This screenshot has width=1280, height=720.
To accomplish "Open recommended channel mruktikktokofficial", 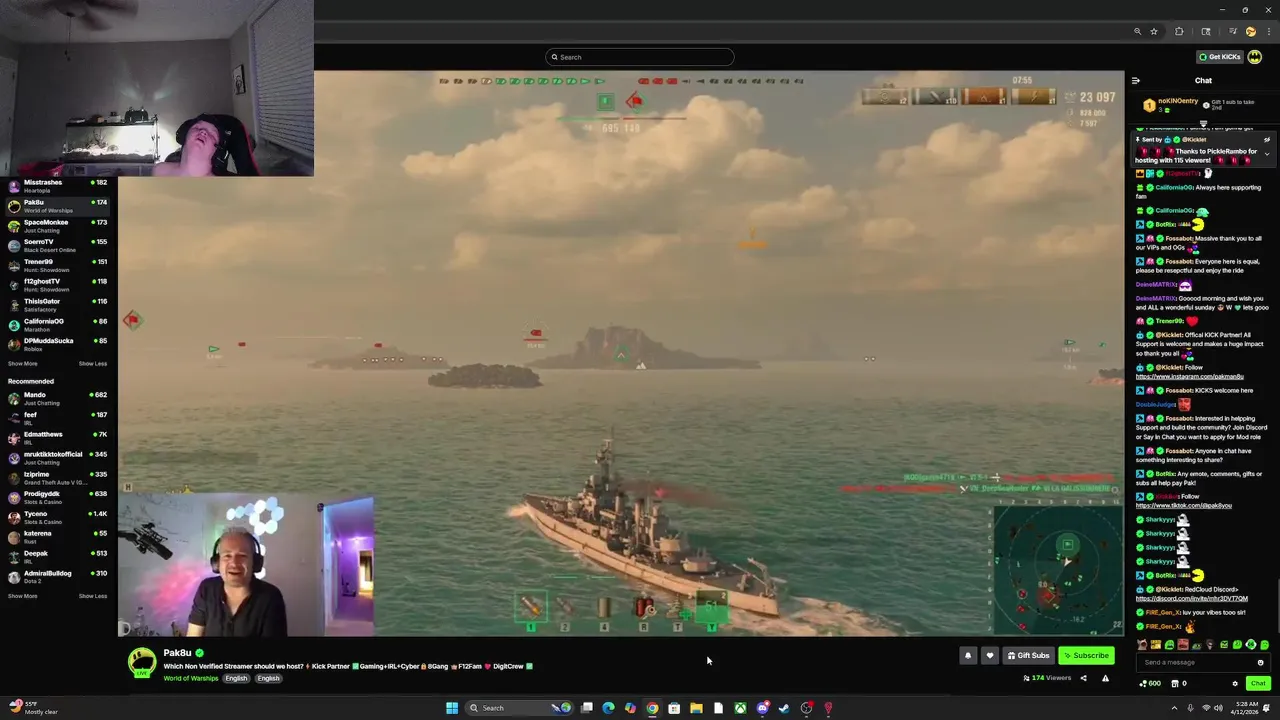I will pyautogui.click(x=58, y=458).
